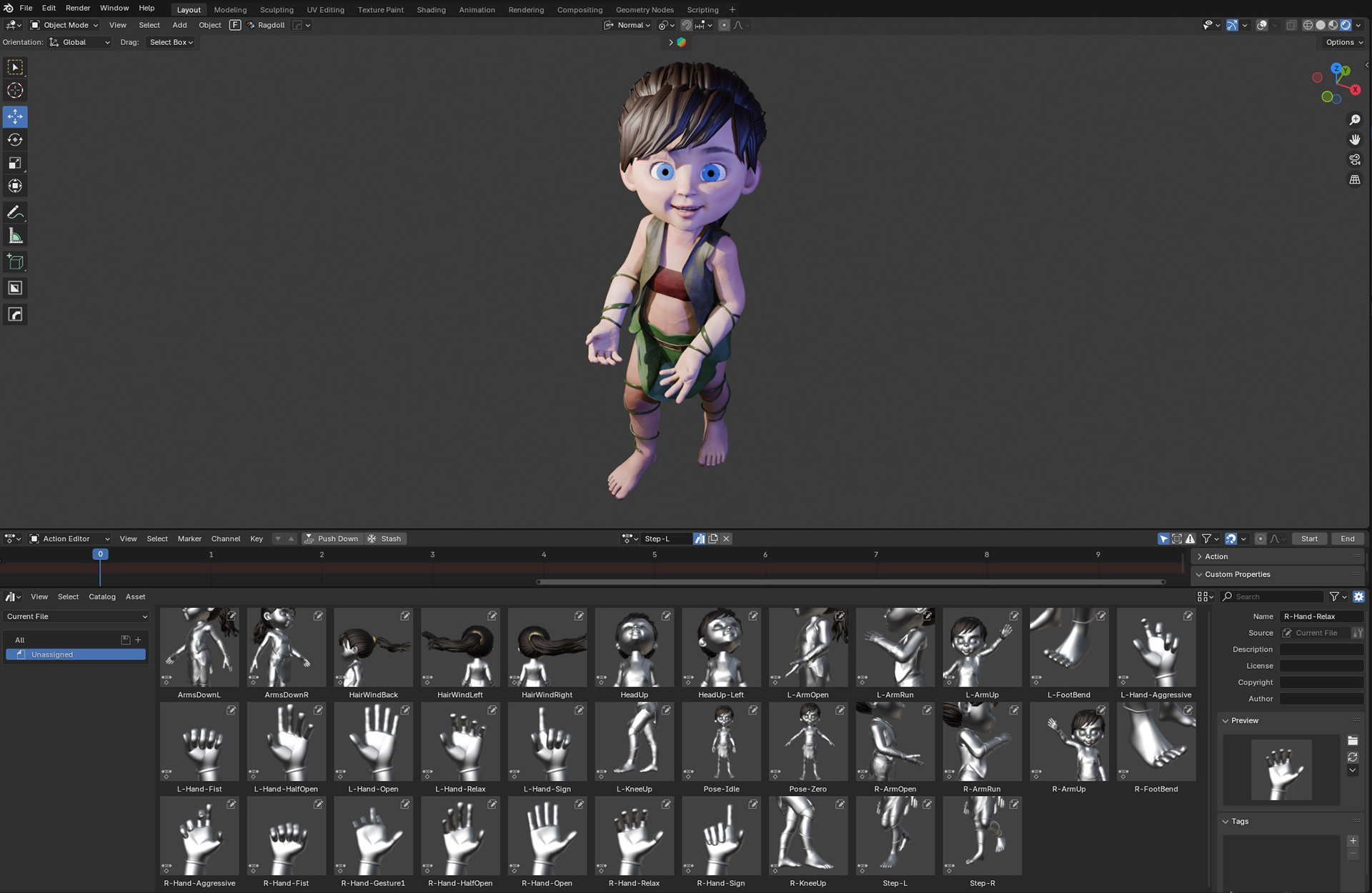Screen dimensions: 1372x893
Task: Switch to the Animation workspace tab
Action: tap(477, 9)
